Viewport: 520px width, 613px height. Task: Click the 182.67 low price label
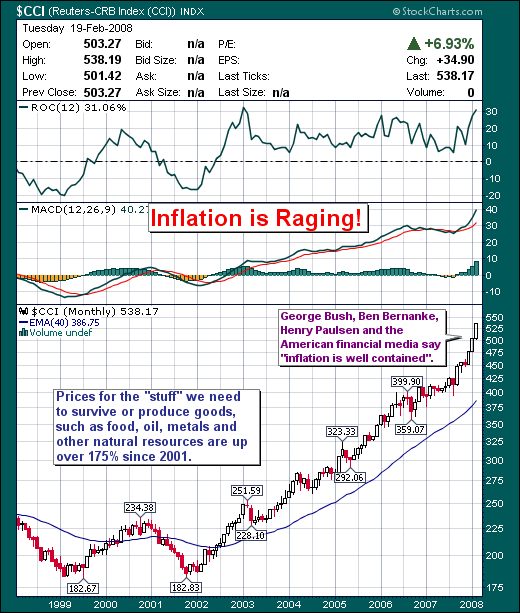(82, 588)
